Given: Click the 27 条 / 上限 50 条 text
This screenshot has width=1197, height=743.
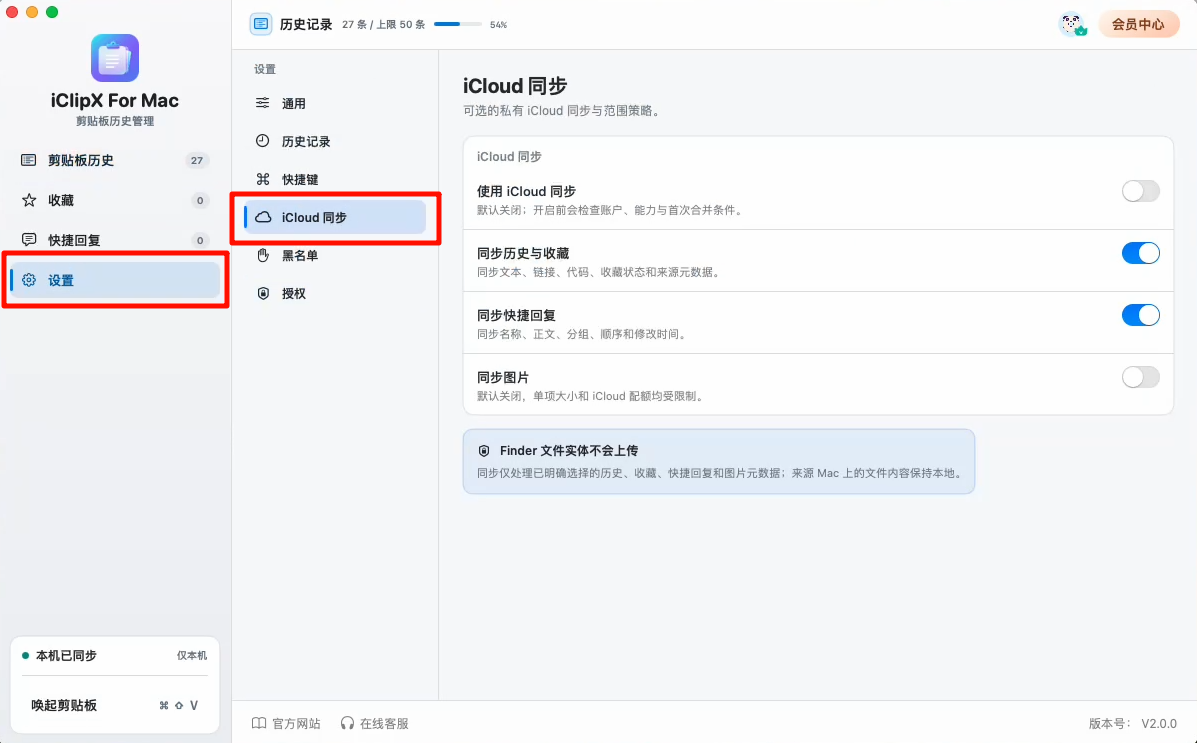Looking at the screenshot, I should [x=383, y=24].
